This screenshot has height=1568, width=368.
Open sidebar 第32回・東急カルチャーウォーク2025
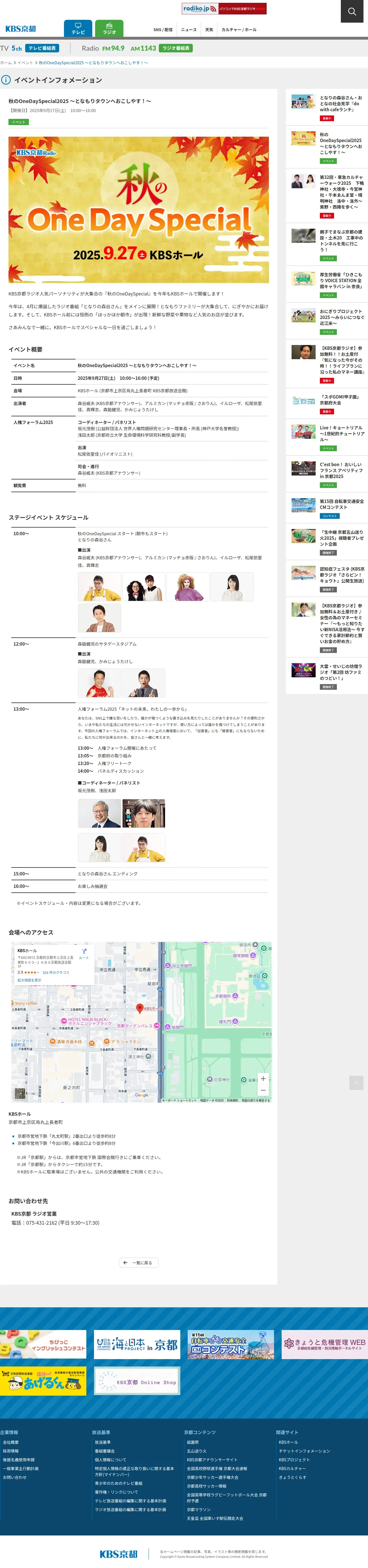coord(327,195)
